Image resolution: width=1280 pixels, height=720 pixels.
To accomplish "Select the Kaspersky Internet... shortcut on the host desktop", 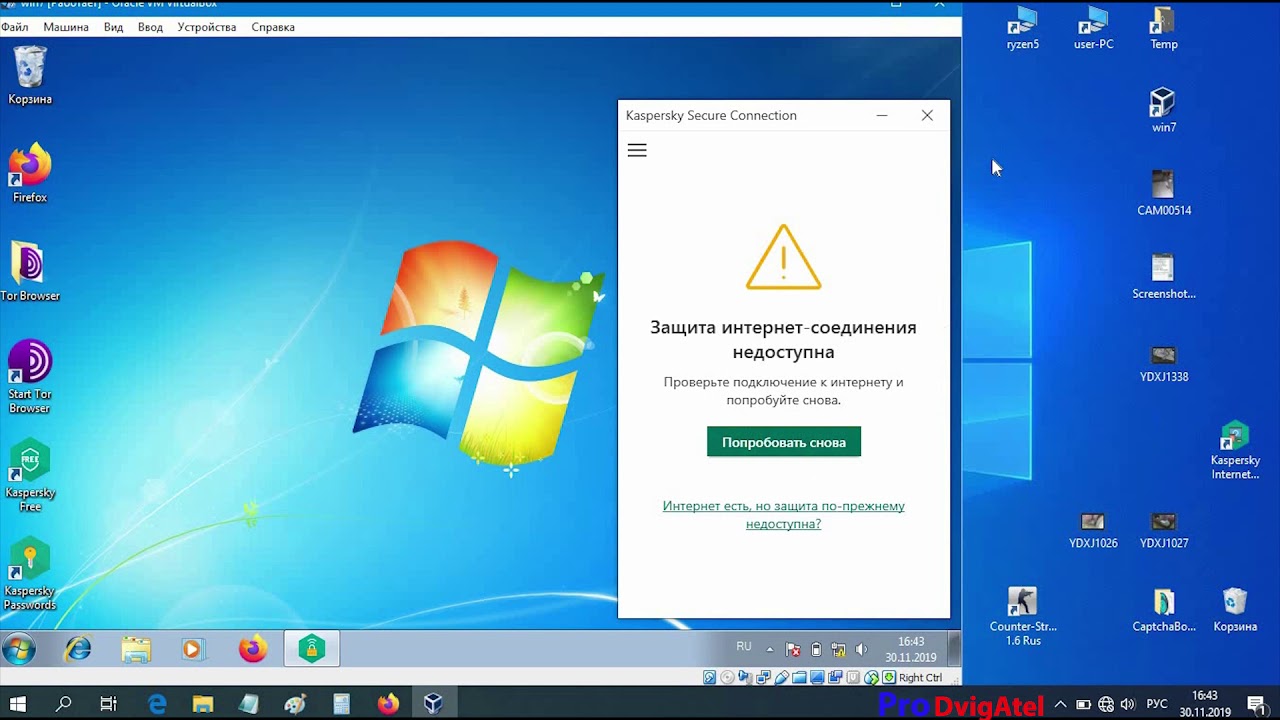I will tap(1235, 451).
